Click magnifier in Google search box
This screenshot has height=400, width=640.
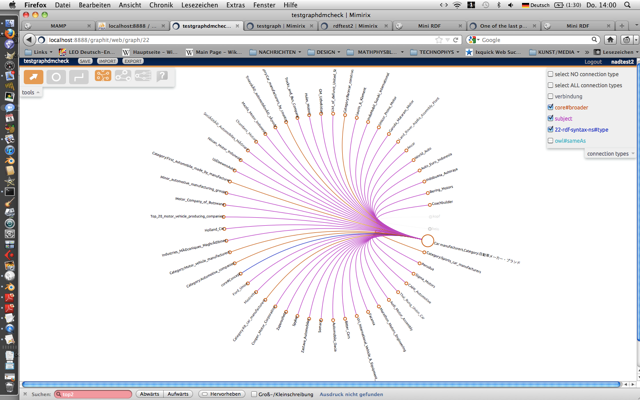[594, 40]
